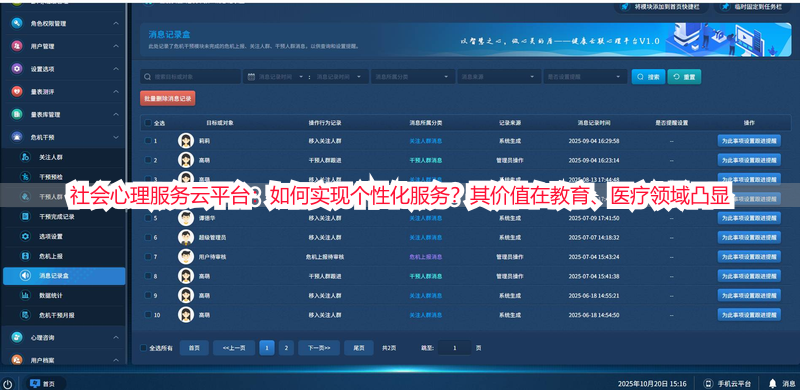
Task: Click 莉莉's avatar in row 1
Action: (186, 140)
